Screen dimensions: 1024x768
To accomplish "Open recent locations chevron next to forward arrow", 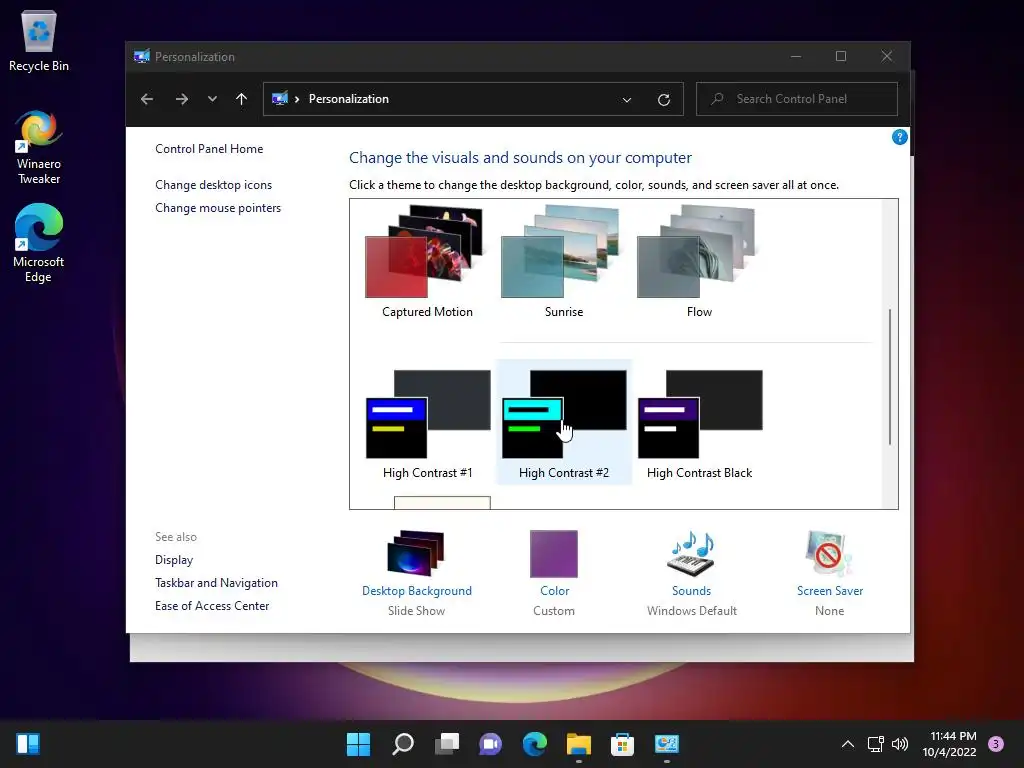I will point(212,99).
